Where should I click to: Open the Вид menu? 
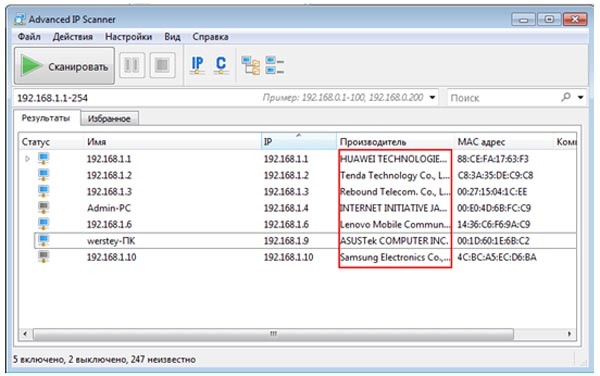[172, 37]
